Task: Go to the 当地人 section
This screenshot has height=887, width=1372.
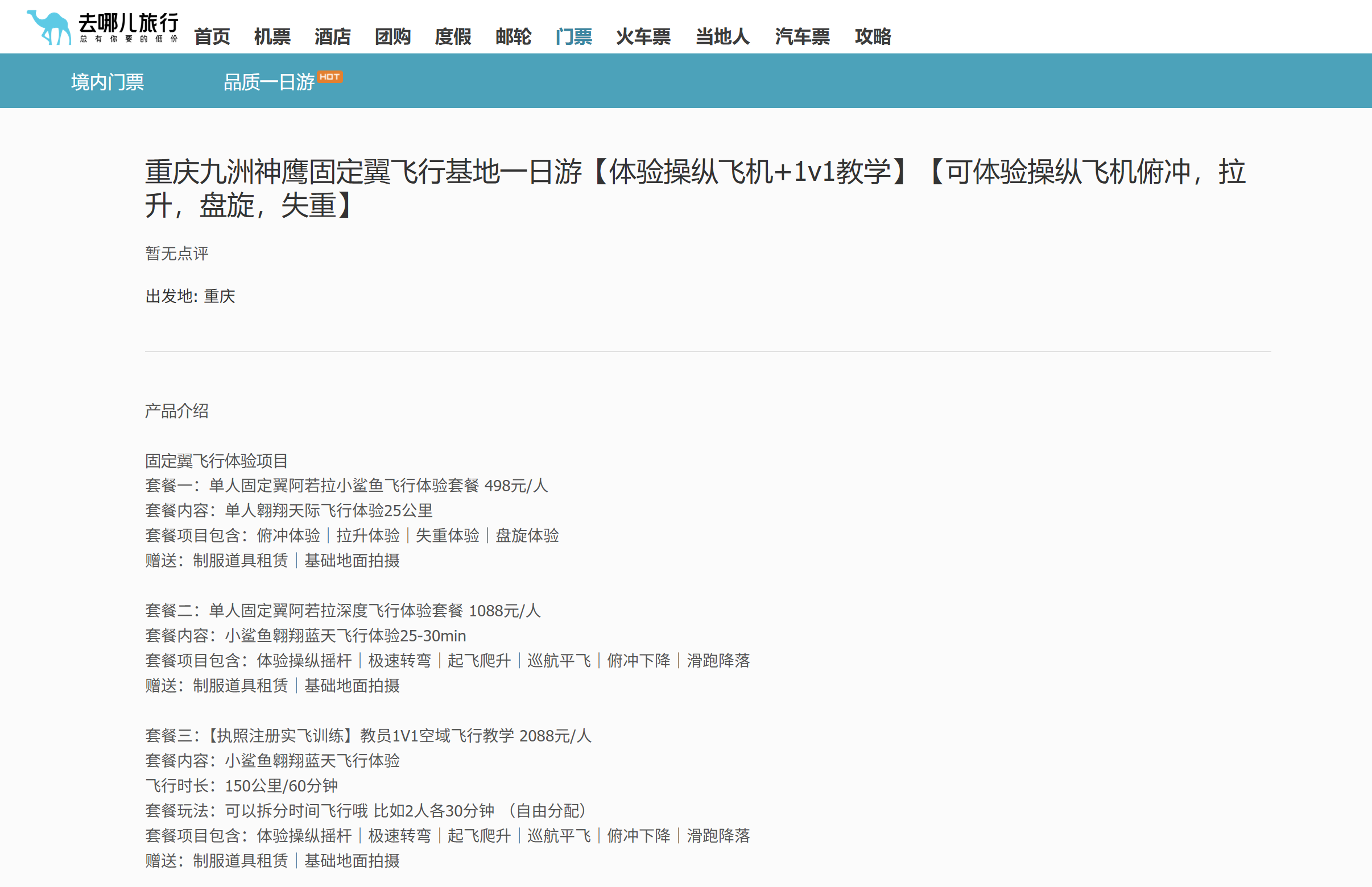Action: (722, 37)
